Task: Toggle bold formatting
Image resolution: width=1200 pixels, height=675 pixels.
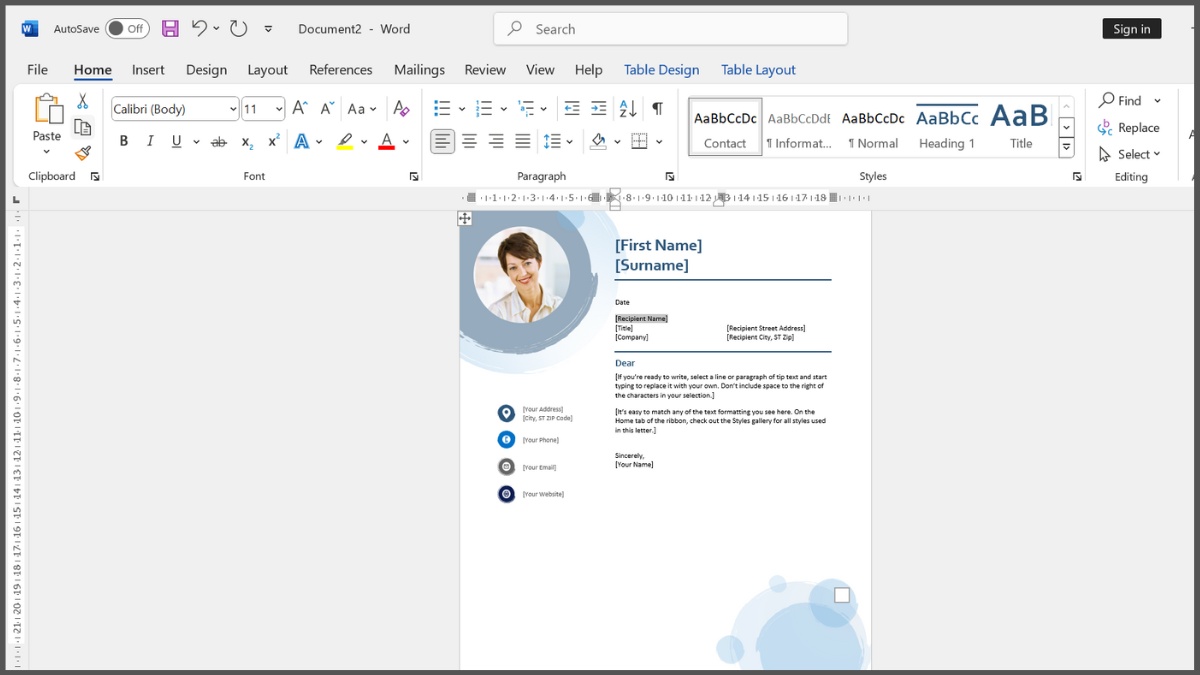Action: point(123,140)
